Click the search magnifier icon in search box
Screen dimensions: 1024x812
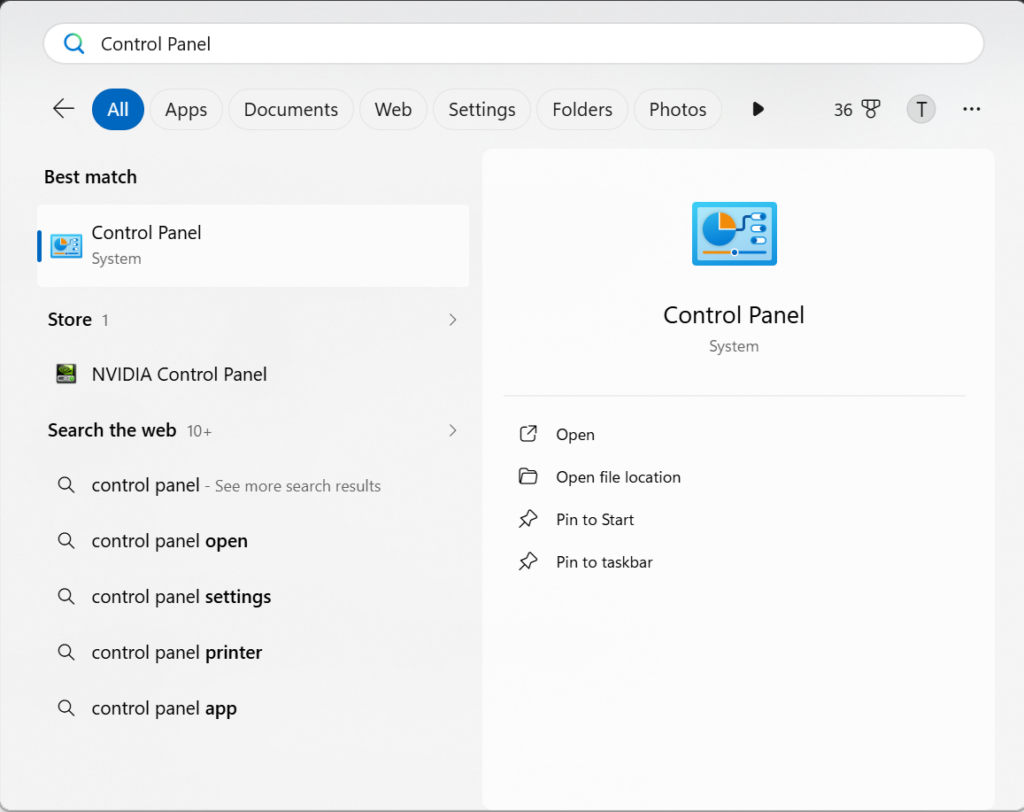tap(74, 44)
